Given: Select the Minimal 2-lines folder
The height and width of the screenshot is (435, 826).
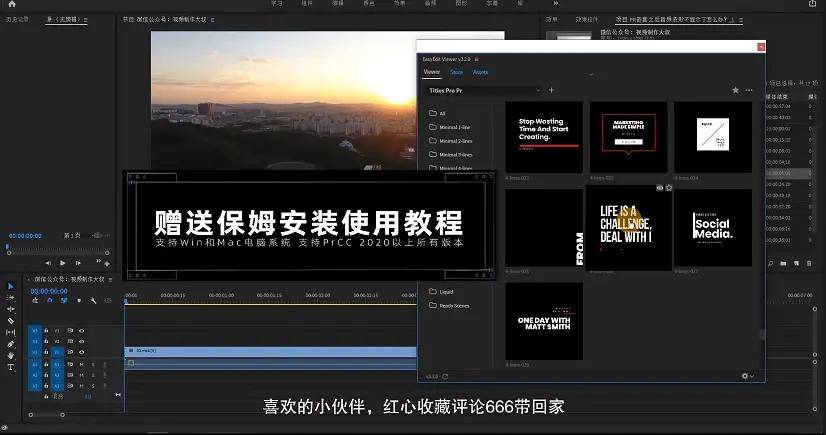Looking at the screenshot, I should tap(451, 141).
